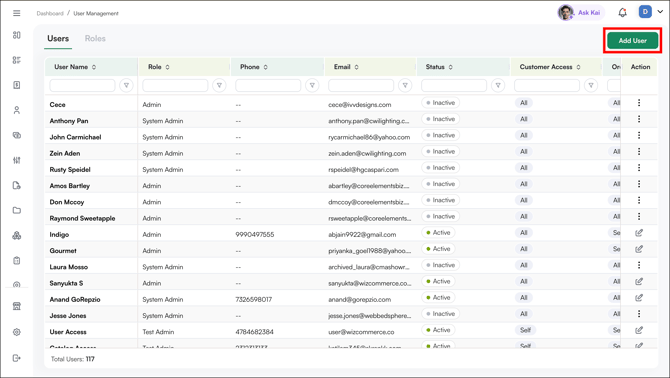Sort by Role column
This screenshot has height=378, width=670.
168,67
